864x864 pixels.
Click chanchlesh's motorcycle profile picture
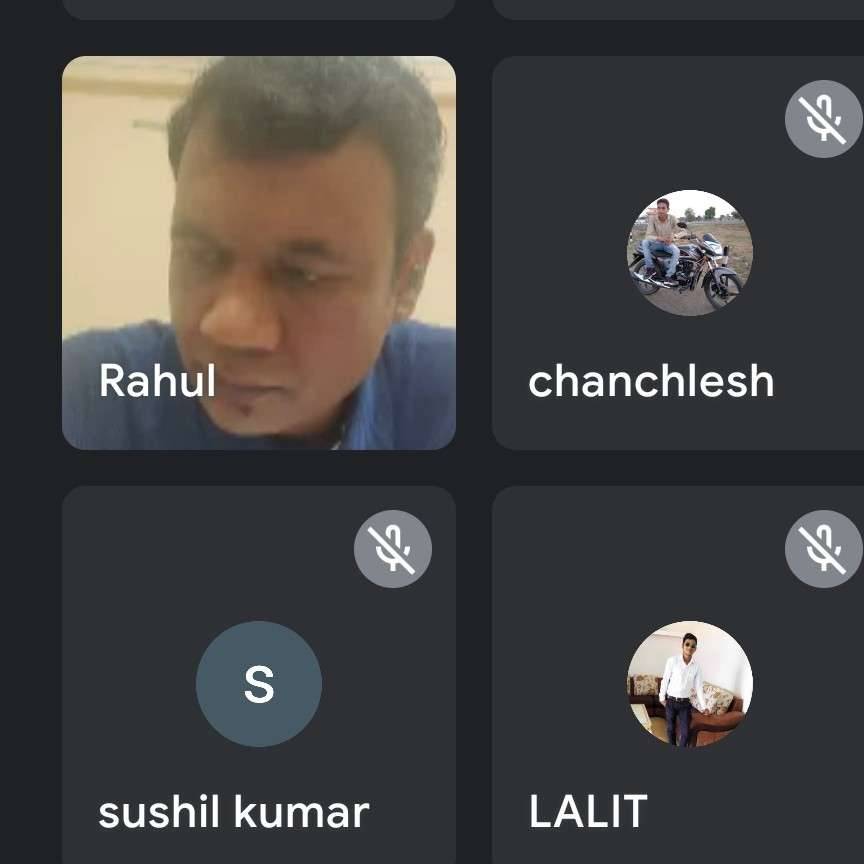690,253
